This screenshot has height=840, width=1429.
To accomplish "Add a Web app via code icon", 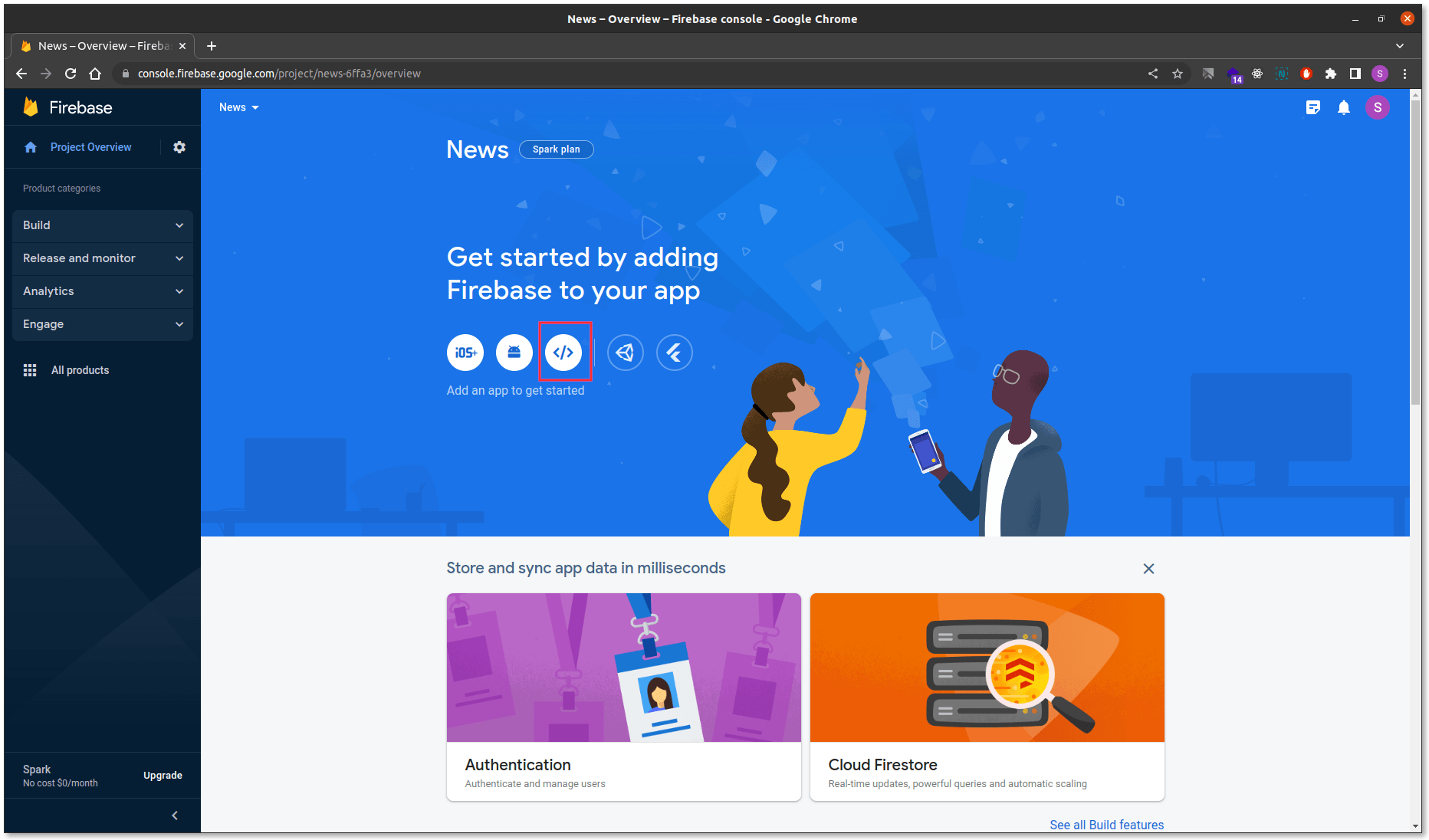I will 563,353.
